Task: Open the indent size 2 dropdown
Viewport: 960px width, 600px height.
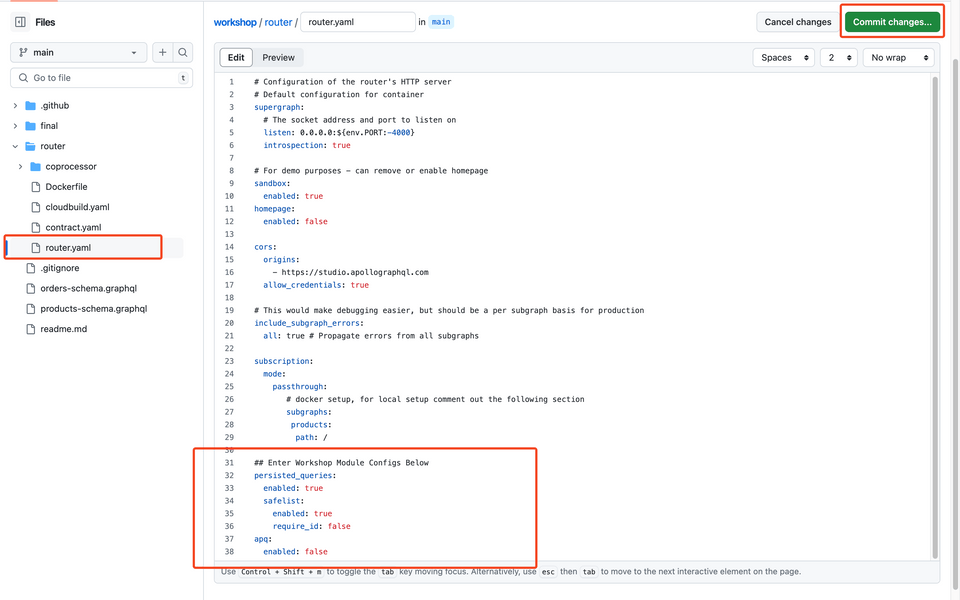Action: pos(839,58)
